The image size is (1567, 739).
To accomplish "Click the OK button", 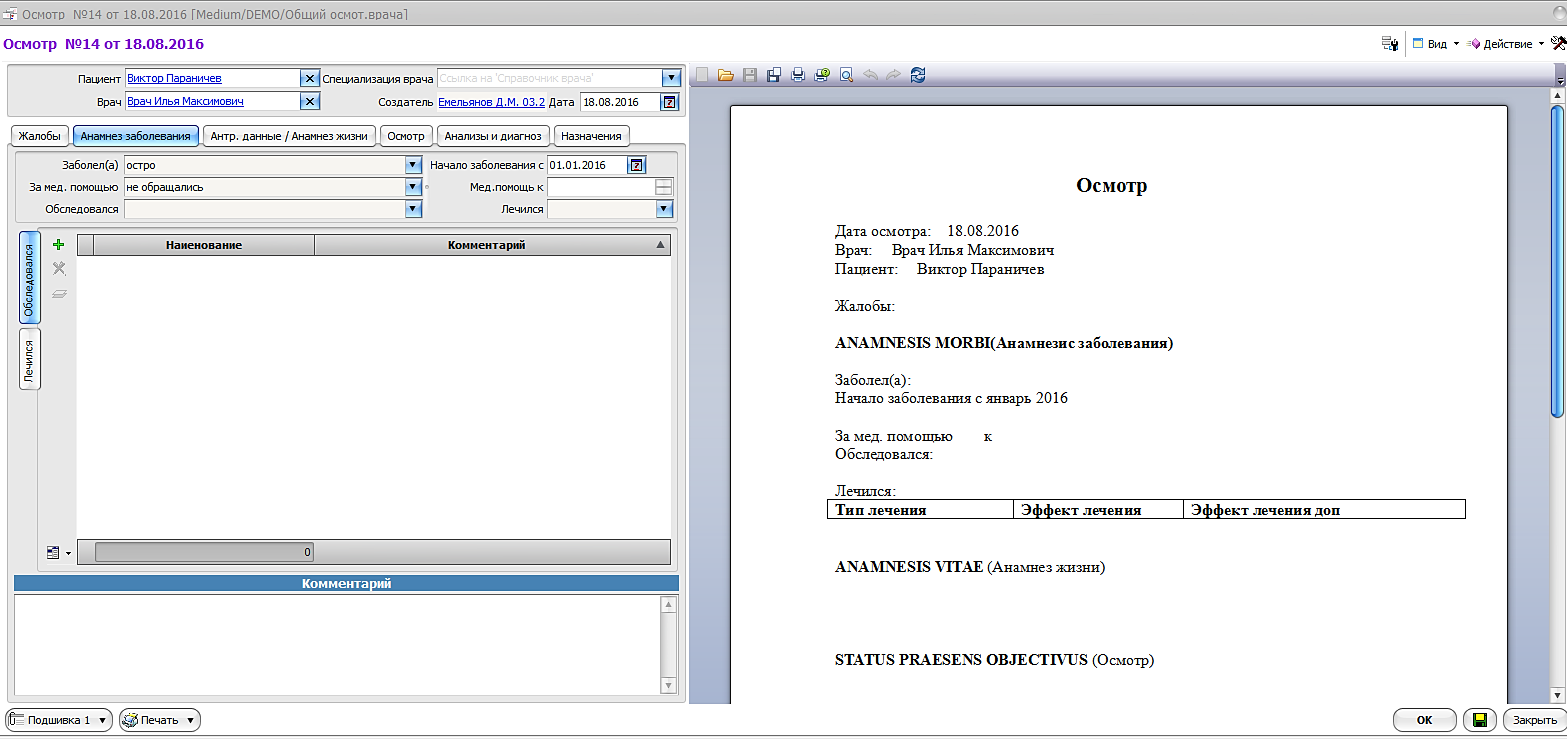I will [1425, 720].
